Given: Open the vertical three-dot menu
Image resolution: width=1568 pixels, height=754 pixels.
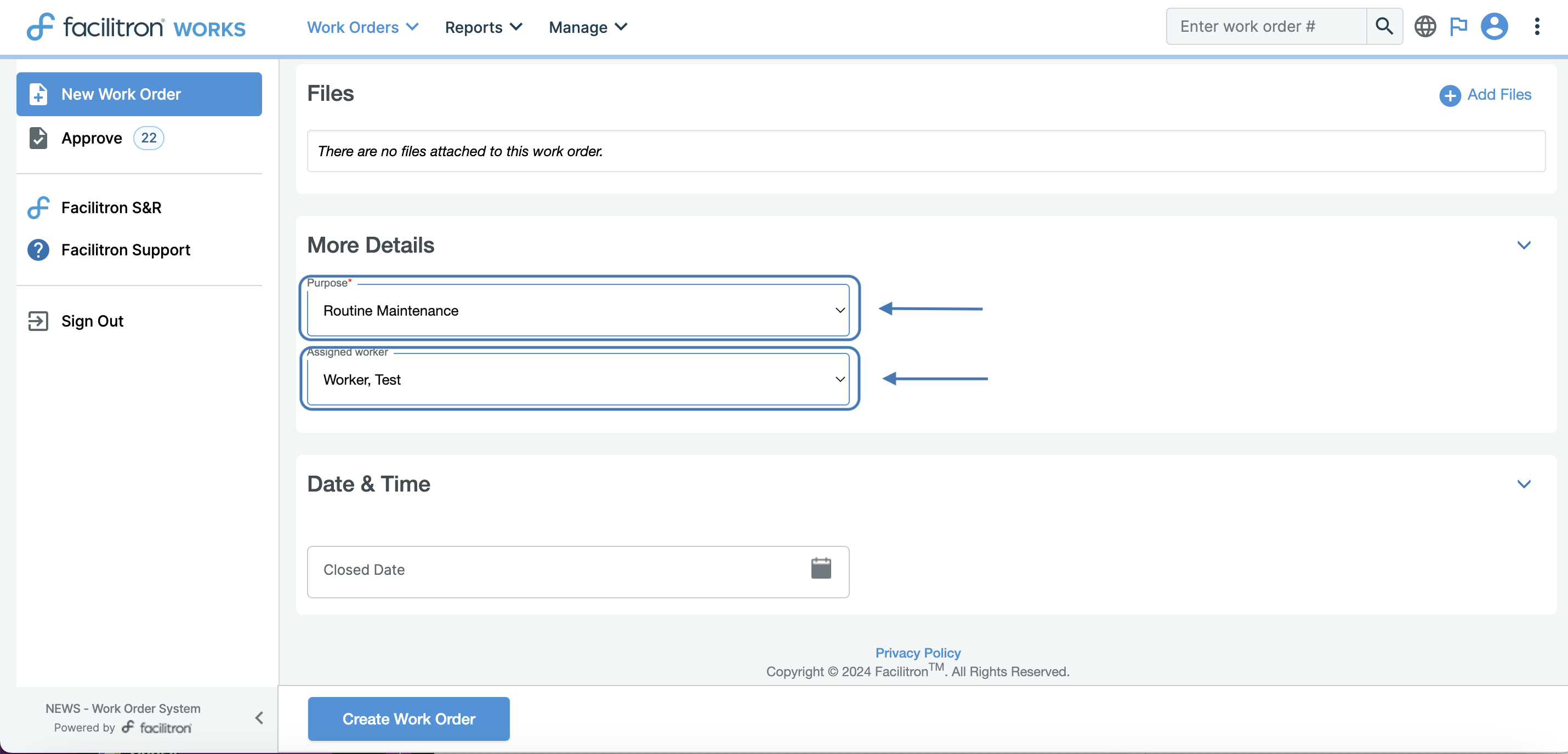Looking at the screenshot, I should click(1536, 26).
